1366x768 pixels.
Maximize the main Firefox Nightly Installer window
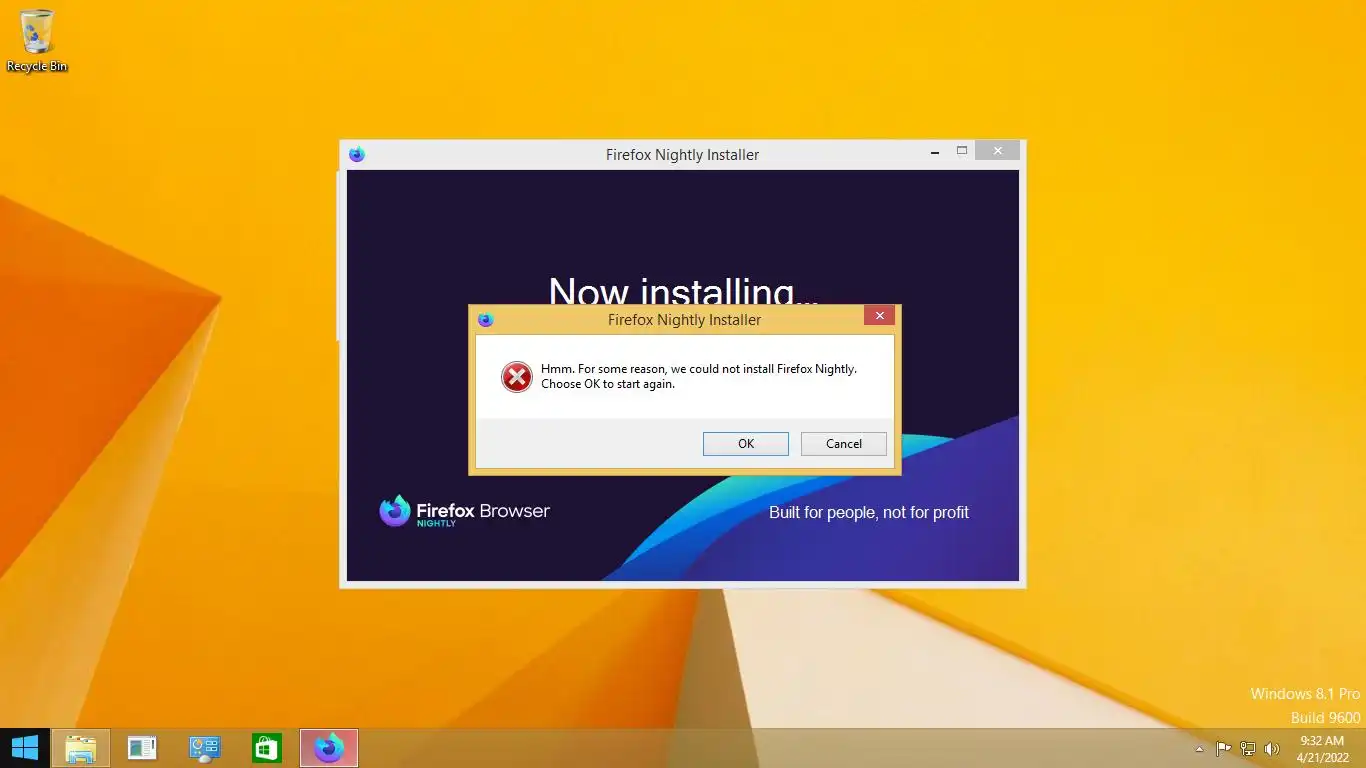point(962,151)
